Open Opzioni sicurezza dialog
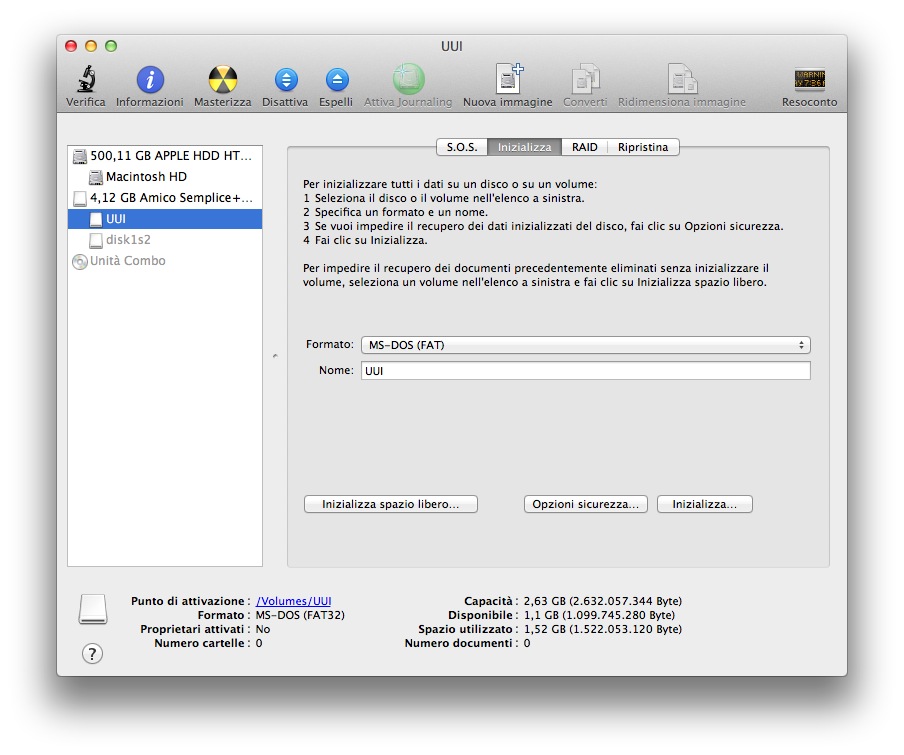Screen dimensions: 904x755 pyautogui.click(x=586, y=504)
